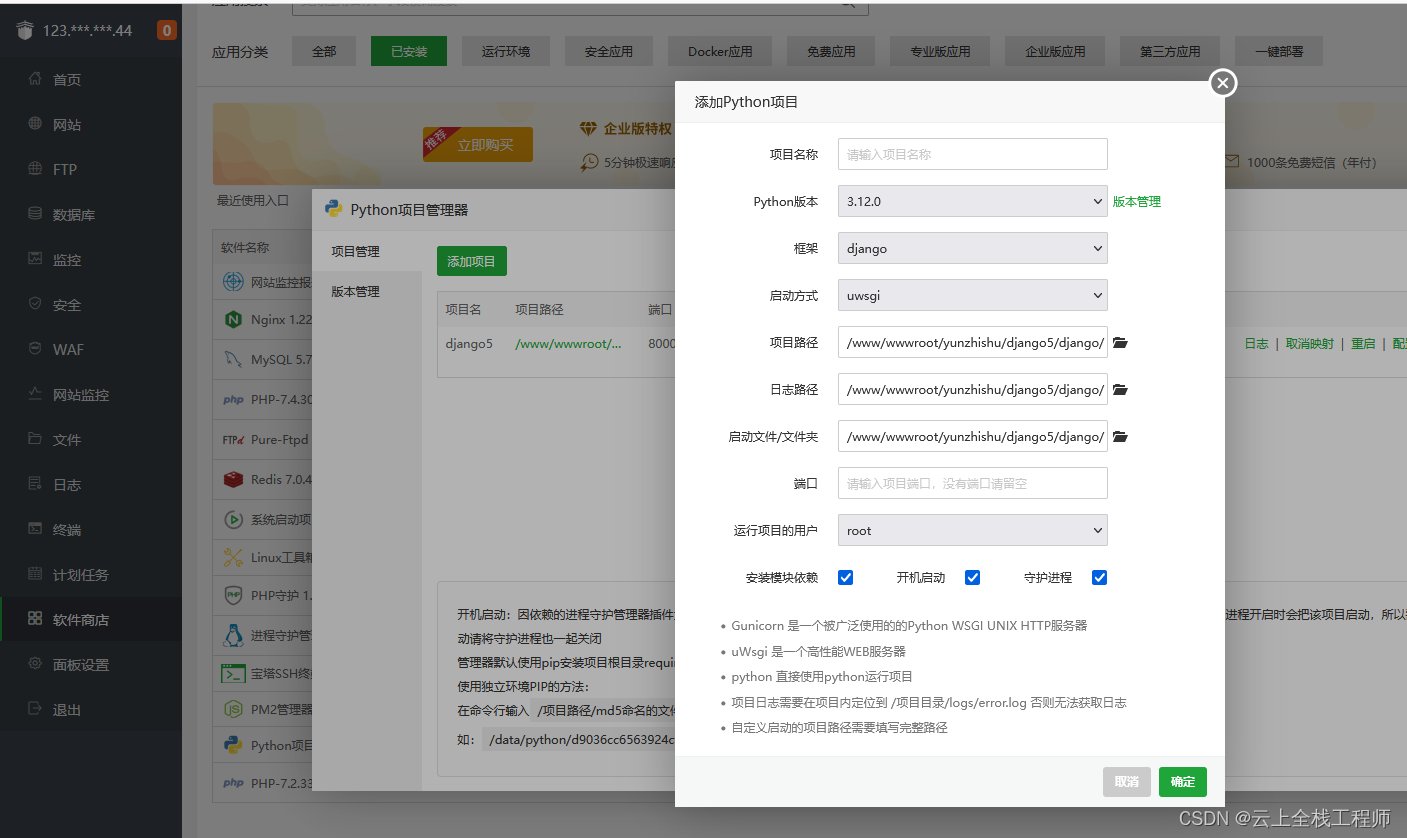This screenshot has width=1407, height=838.
Task: Open the WAF sidebar icon
Action: point(35,349)
